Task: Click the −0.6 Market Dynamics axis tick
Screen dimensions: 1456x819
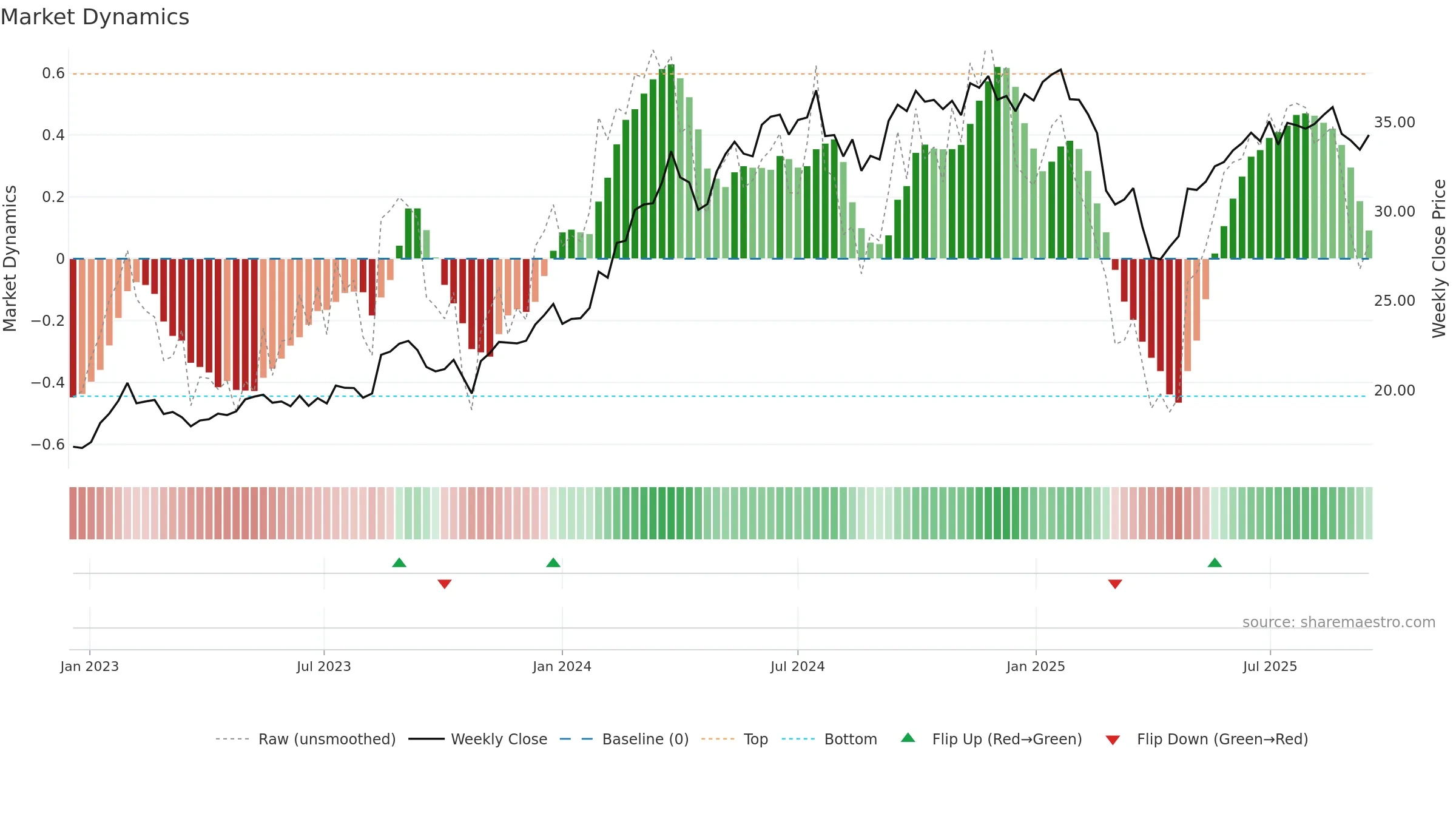Action: [48, 445]
